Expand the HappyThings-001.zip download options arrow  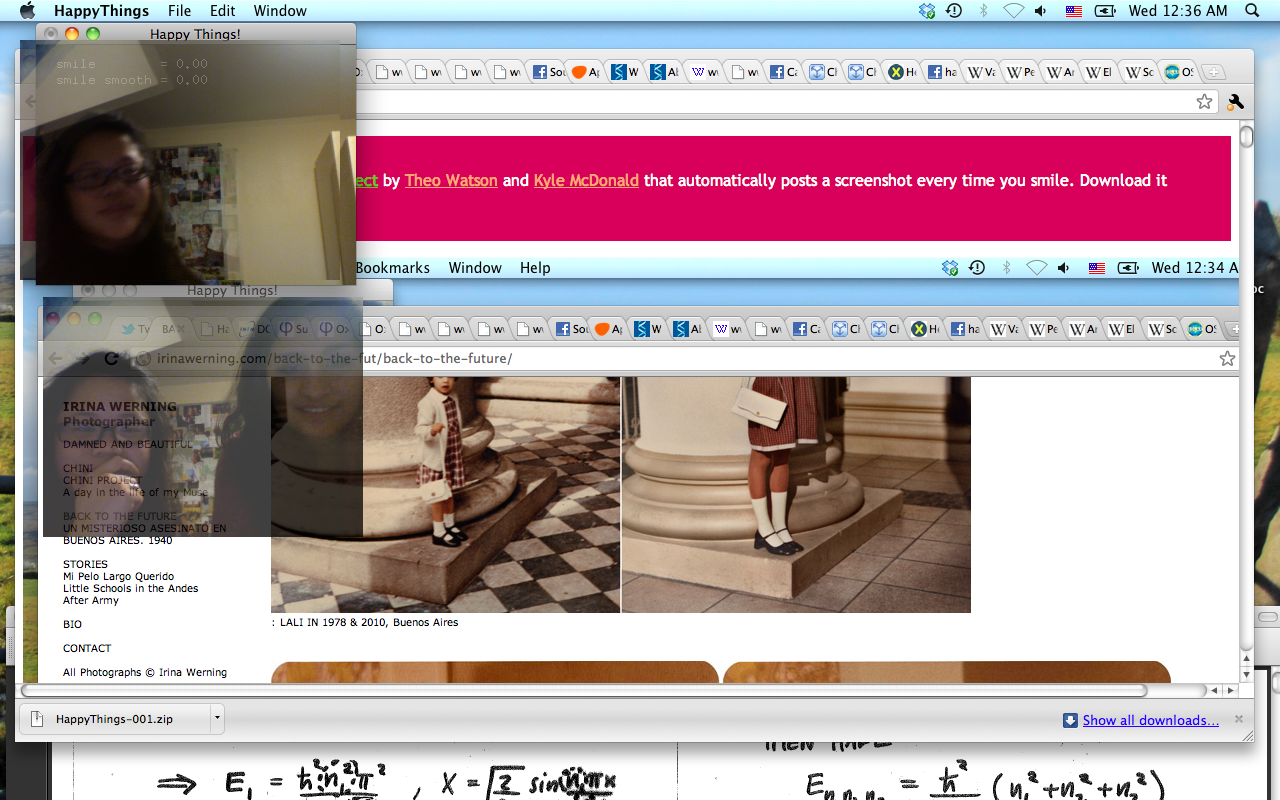217,719
